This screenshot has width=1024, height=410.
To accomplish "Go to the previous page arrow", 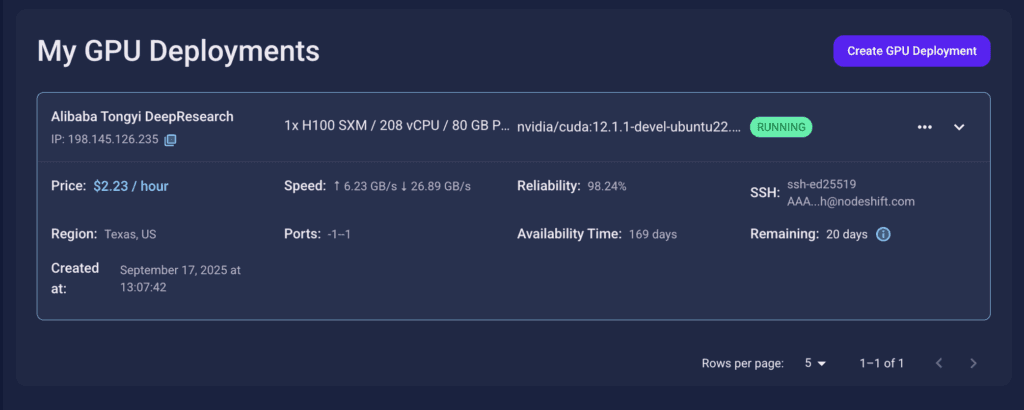I will click(939, 363).
